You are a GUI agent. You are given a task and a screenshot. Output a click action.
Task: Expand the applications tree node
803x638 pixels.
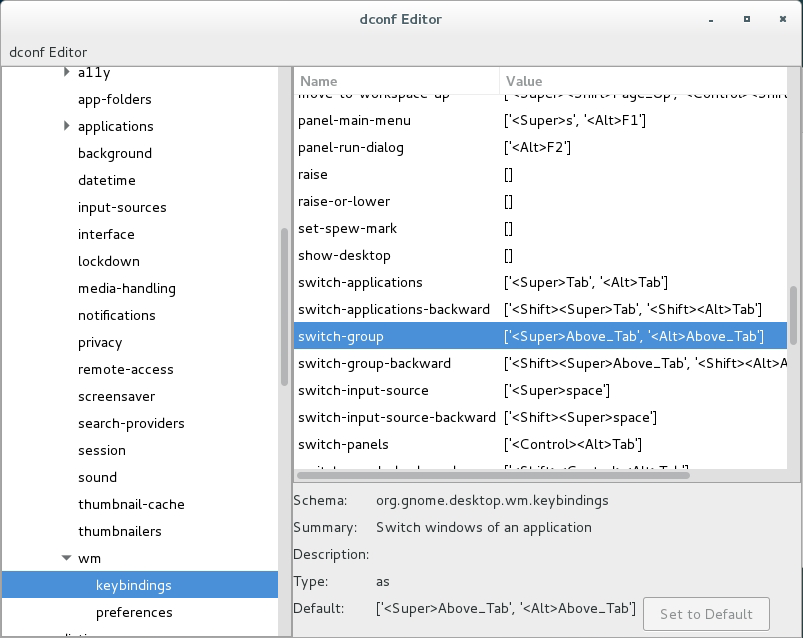(x=67, y=126)
